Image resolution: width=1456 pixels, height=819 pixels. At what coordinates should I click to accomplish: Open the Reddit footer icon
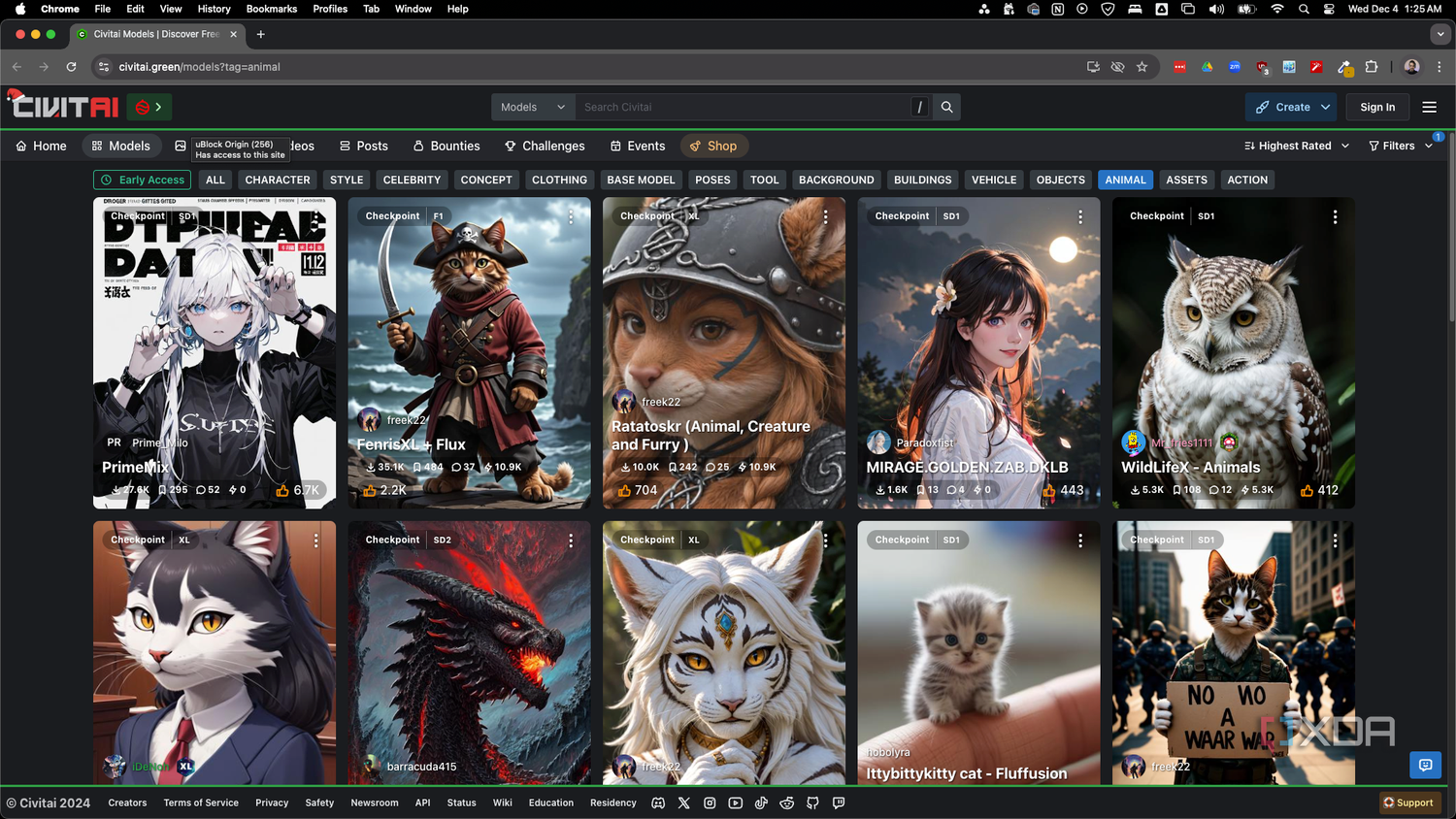click(787, 803)
